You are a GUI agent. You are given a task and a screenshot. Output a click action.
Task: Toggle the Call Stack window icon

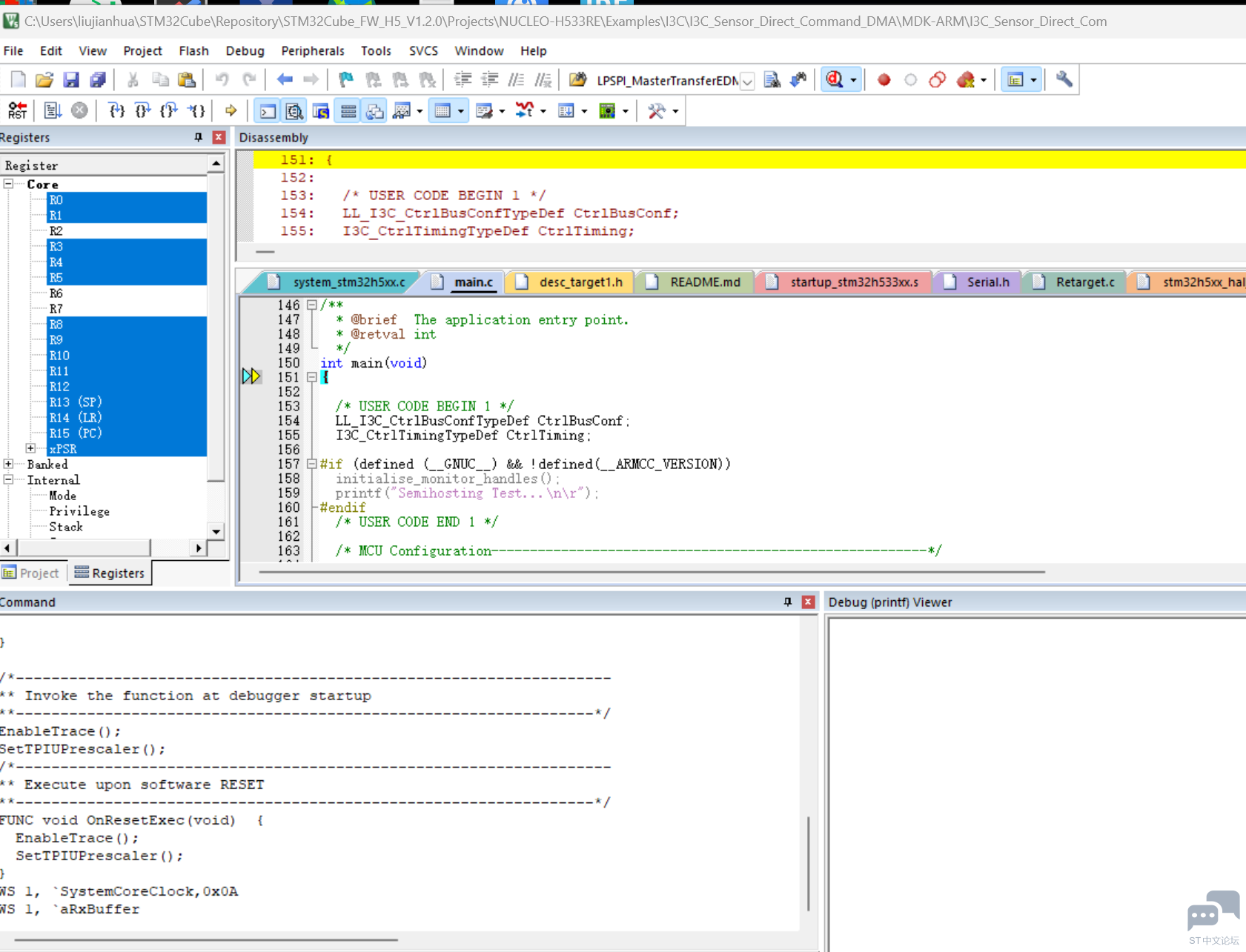[374, 110]
